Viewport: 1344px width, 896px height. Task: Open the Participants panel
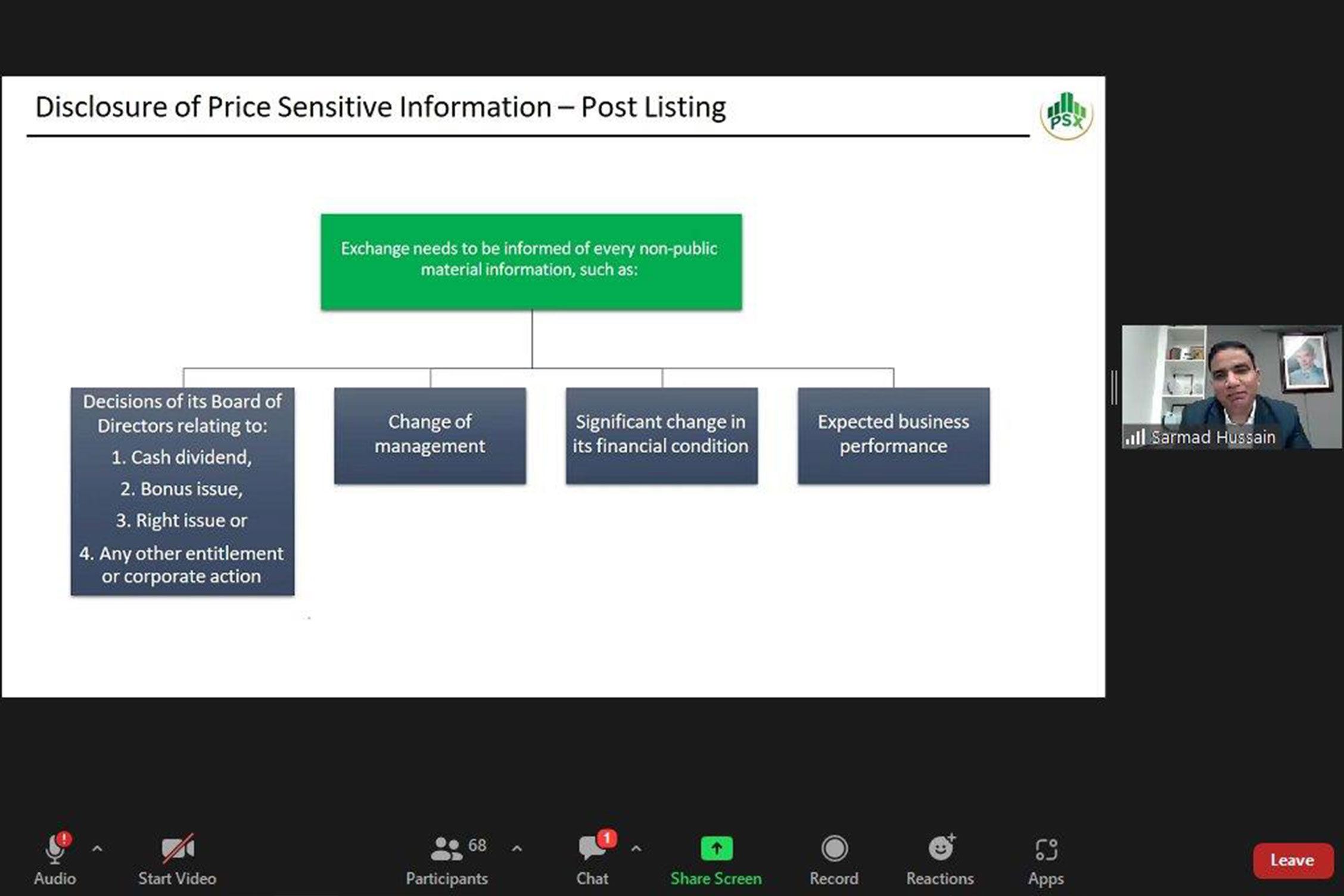coord(447,858)
